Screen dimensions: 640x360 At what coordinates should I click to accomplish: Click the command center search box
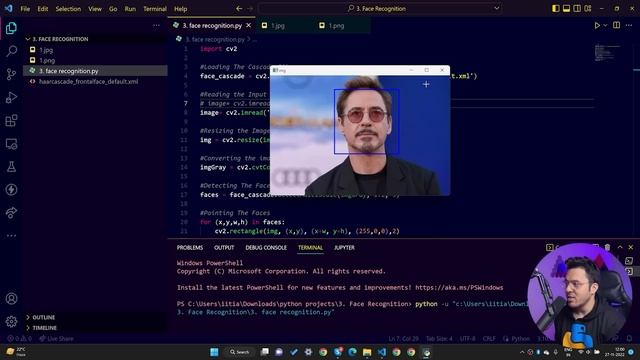click(380, 9)
